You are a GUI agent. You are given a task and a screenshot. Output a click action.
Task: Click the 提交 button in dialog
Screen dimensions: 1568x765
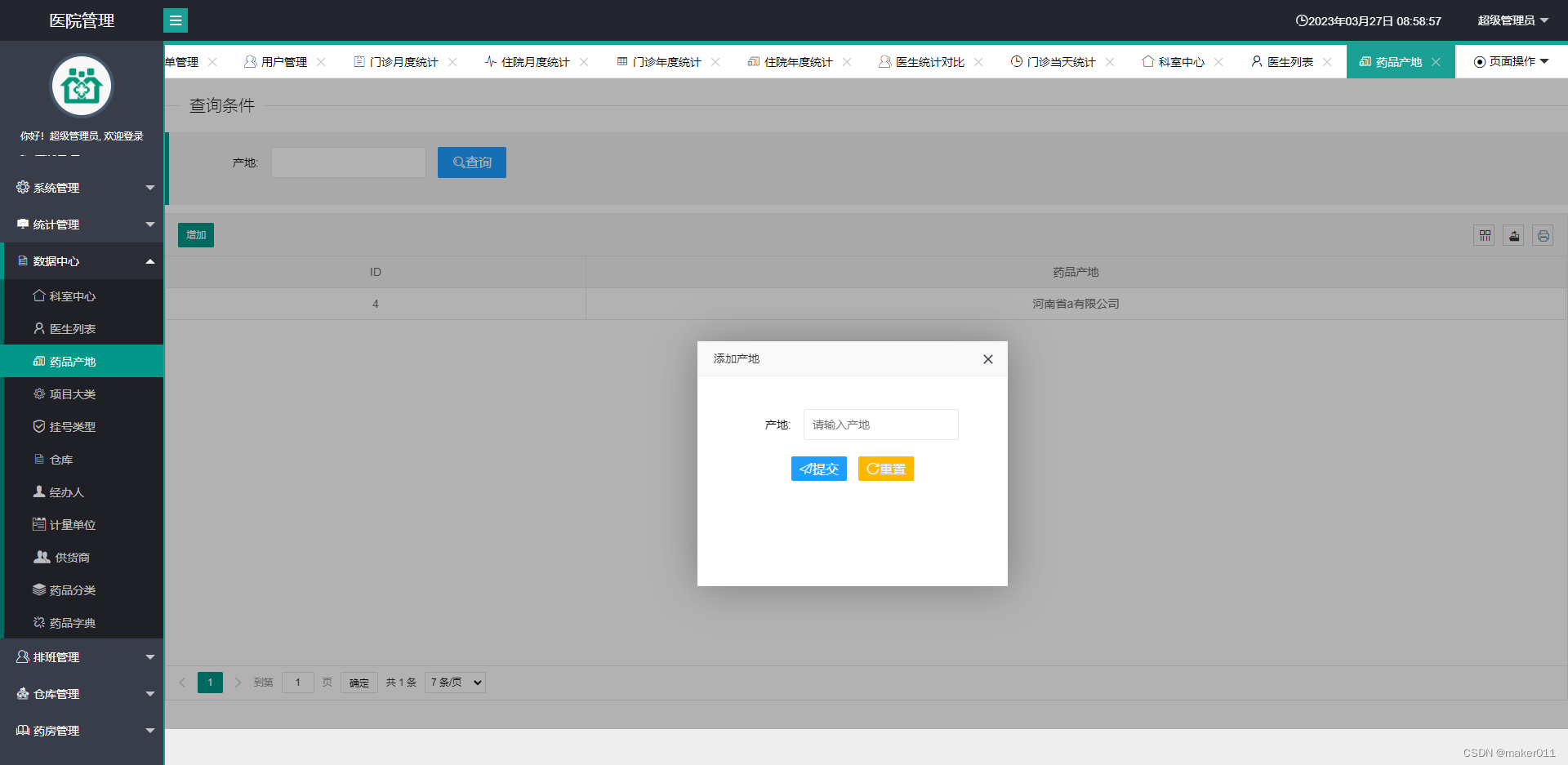point(819,469)
